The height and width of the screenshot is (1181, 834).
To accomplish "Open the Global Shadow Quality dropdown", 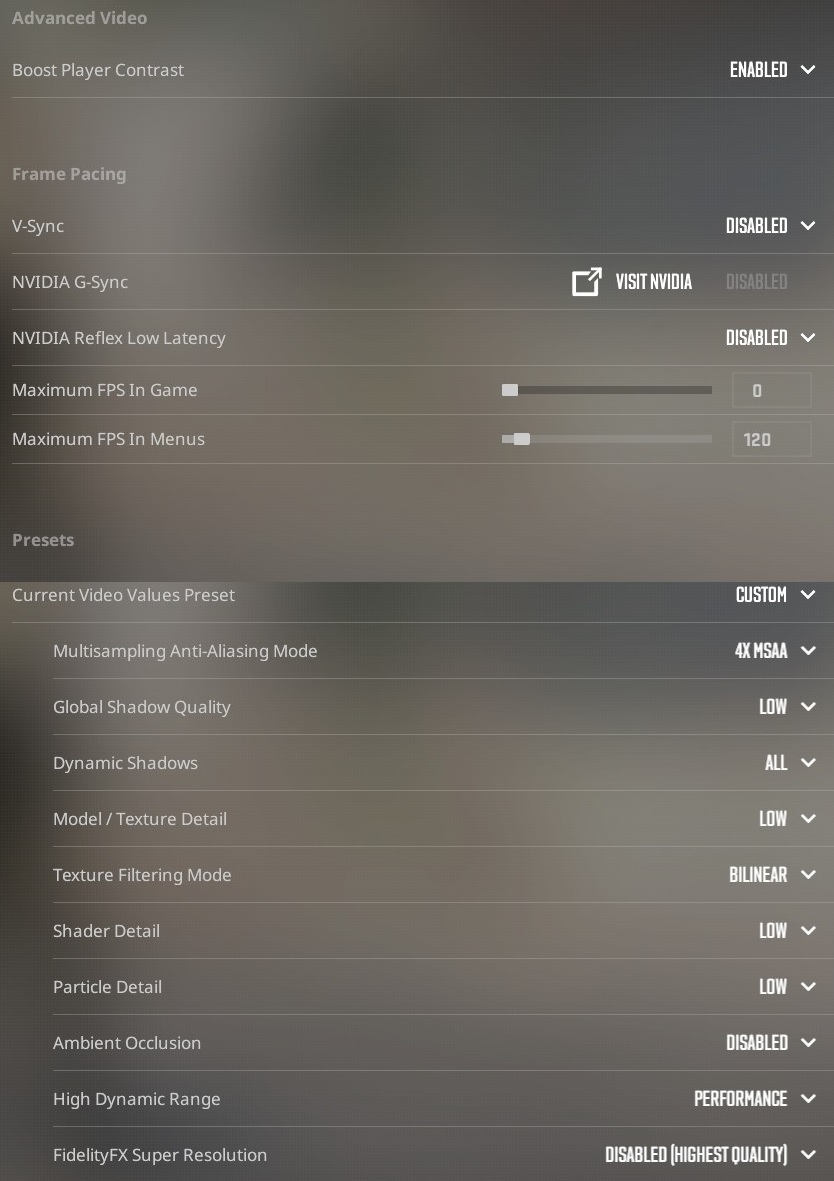I will (787, 707).
